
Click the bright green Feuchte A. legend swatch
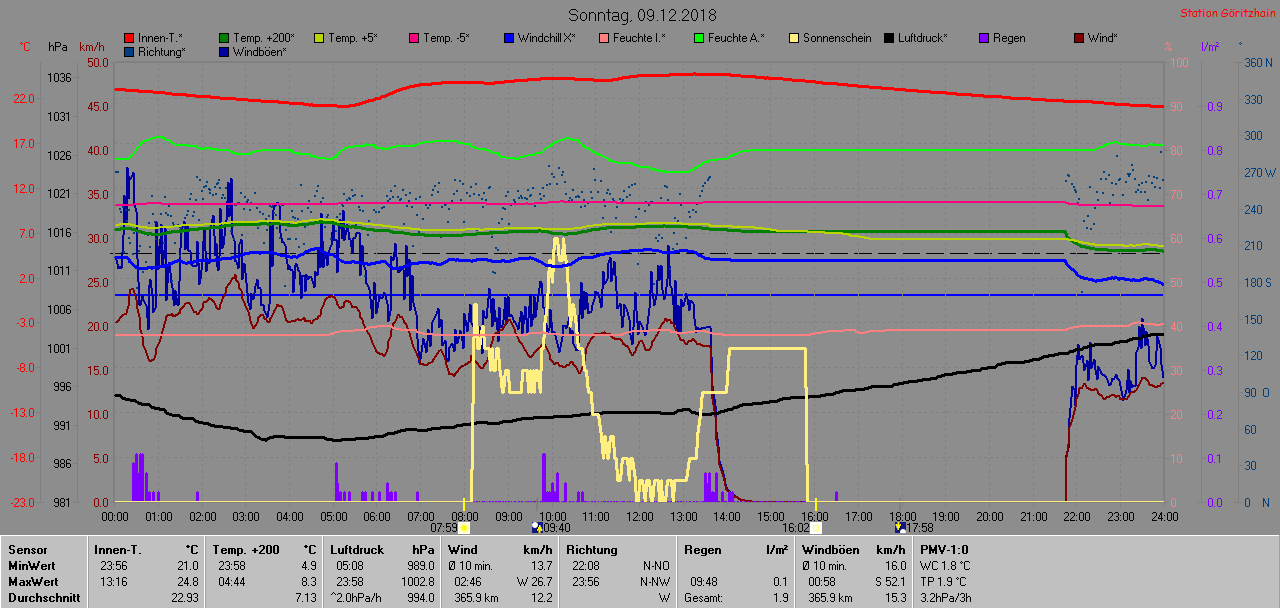coord(700,38)
